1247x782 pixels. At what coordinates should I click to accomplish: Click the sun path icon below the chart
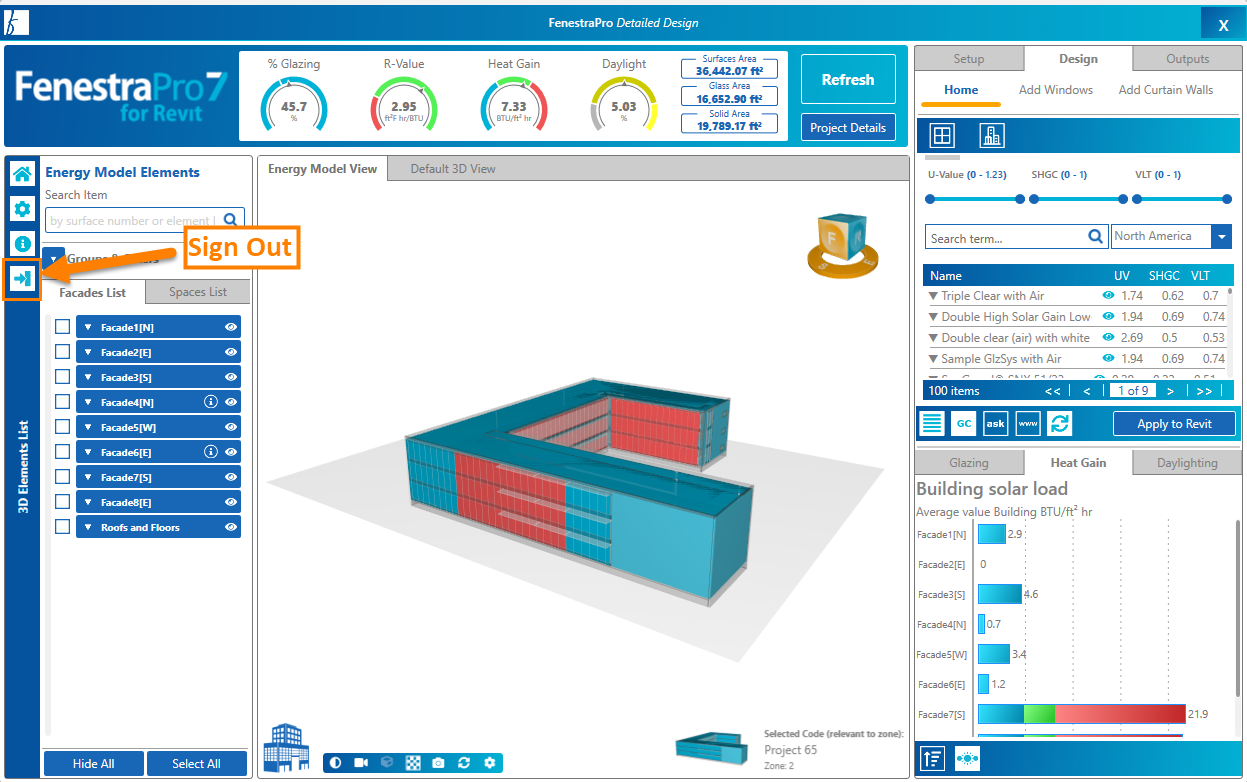[x=967, y=758]
